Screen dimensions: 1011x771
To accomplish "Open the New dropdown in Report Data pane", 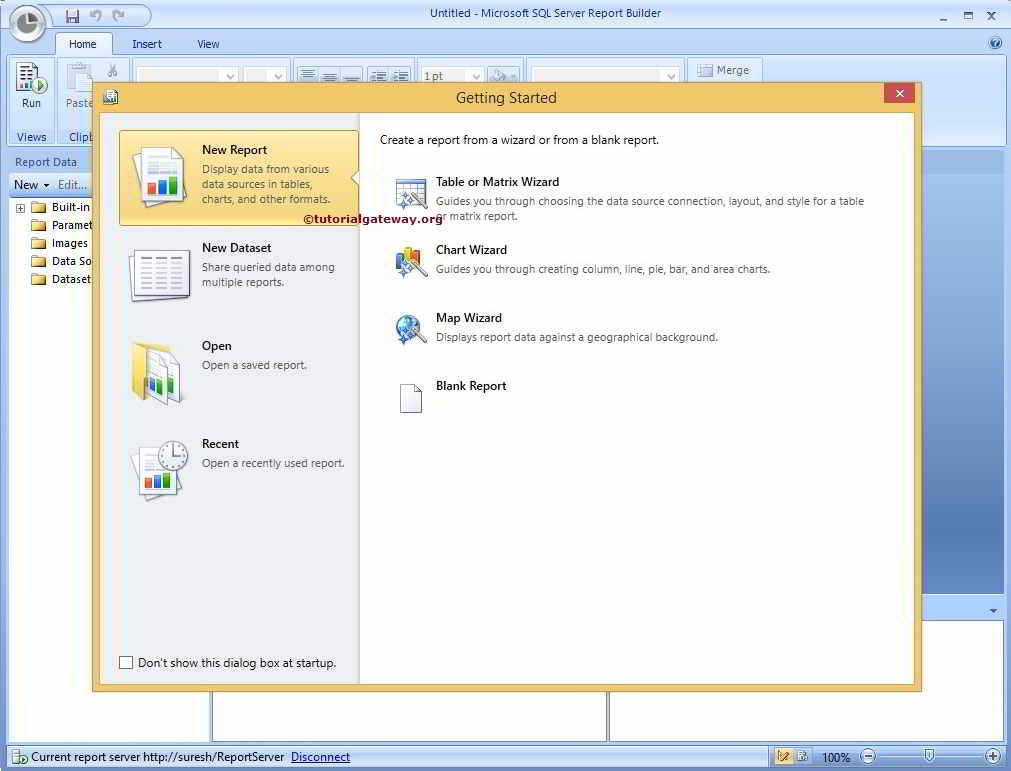I will coord(31,184).
